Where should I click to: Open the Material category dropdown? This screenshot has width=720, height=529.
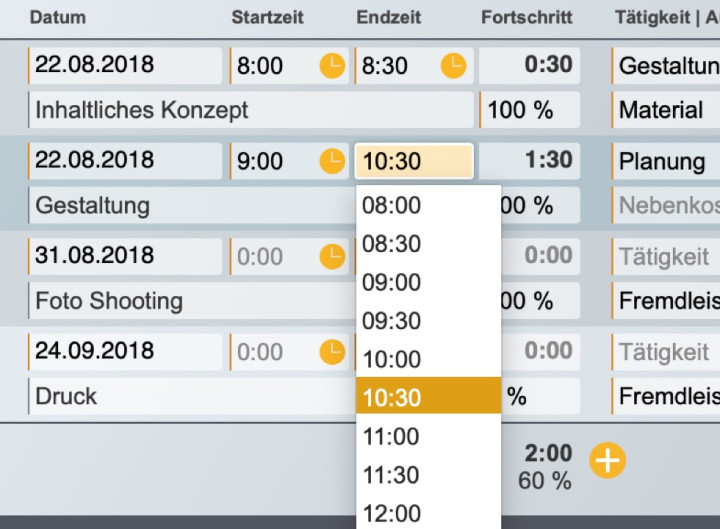tap(667, 110)
